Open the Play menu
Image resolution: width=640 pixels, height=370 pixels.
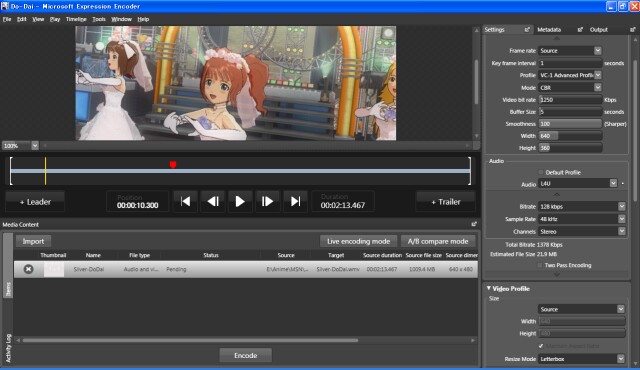pos(55,19)
